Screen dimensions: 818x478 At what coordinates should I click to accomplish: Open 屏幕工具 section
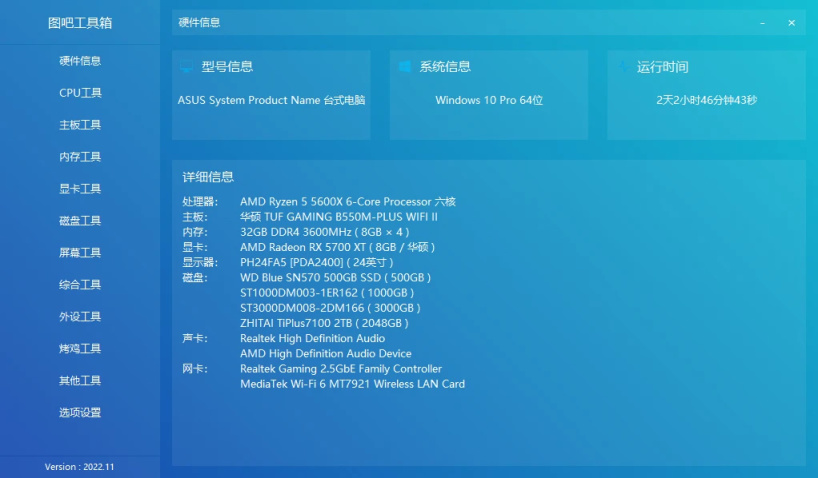(x=80, y=253)
